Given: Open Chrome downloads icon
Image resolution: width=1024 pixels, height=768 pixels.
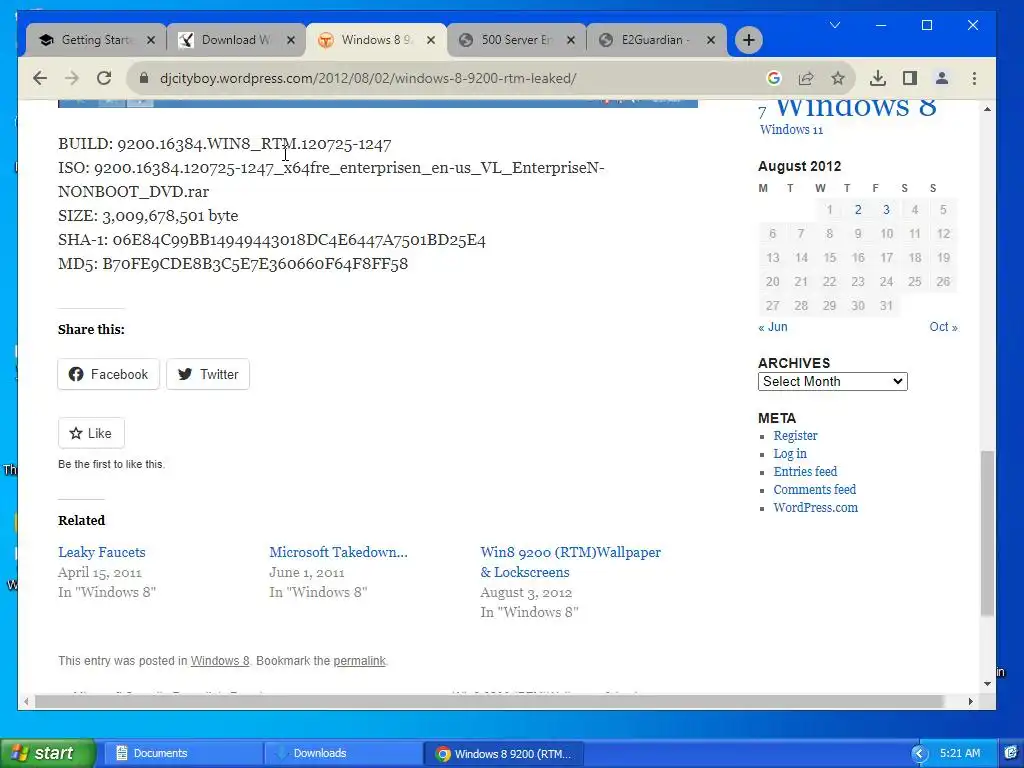Looking at the screenshot, I should 878,78.
